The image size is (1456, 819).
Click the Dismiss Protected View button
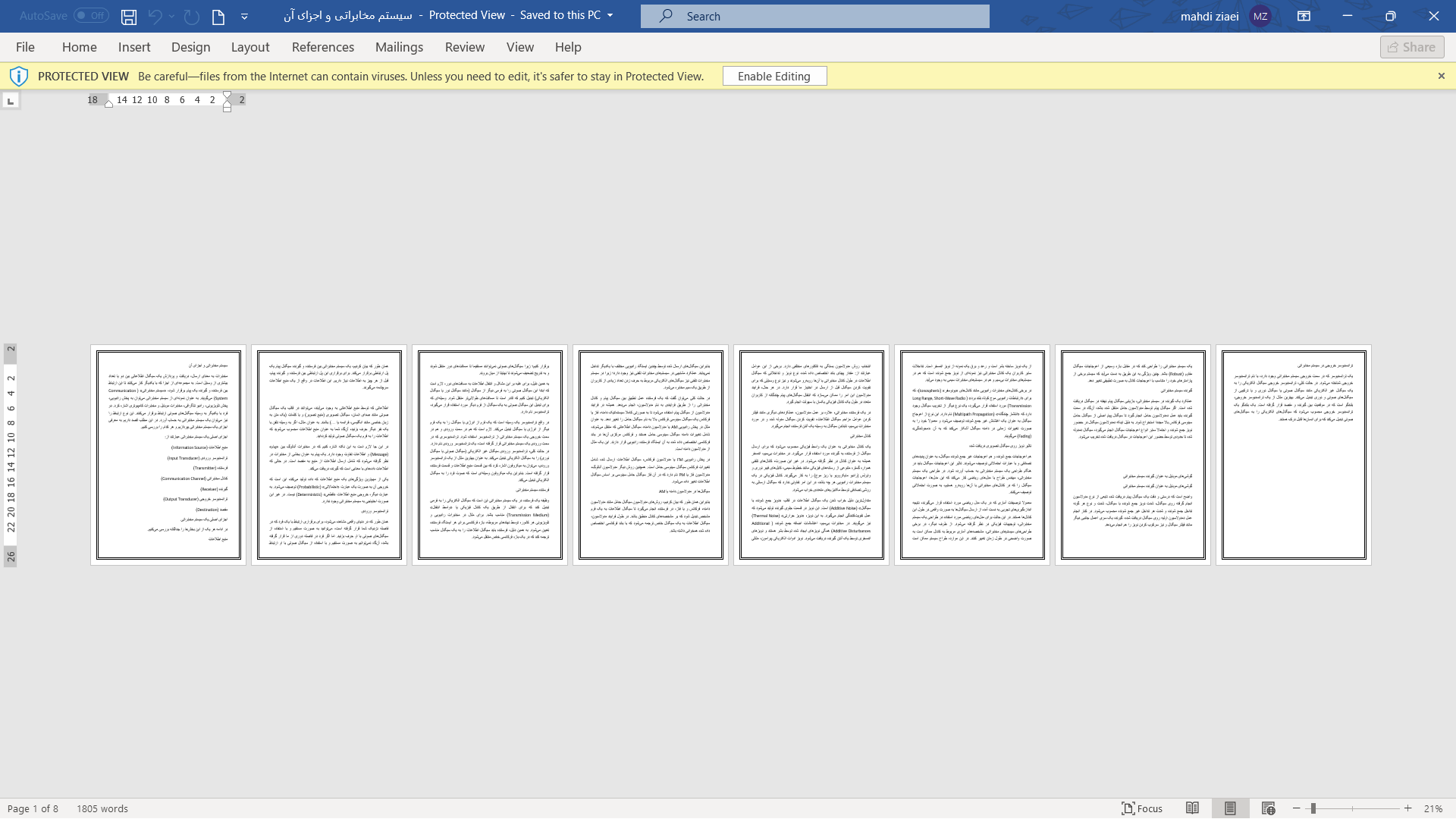pos(1442,76)
